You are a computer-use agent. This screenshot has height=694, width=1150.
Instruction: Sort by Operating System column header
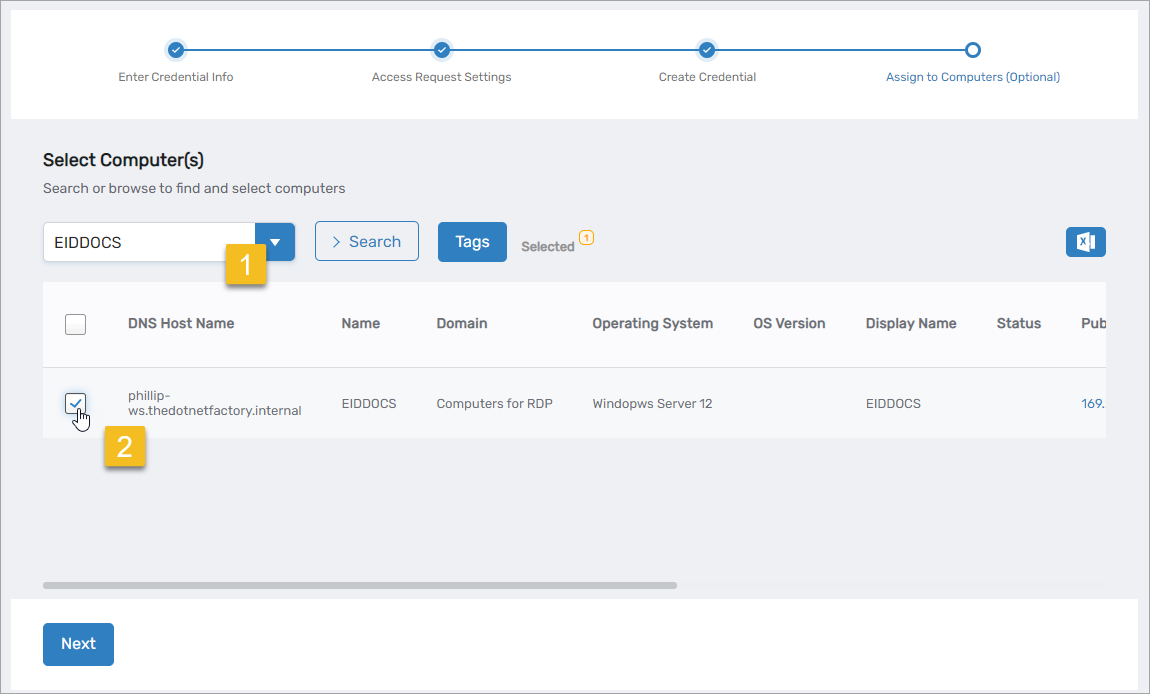tap(652, 324)
